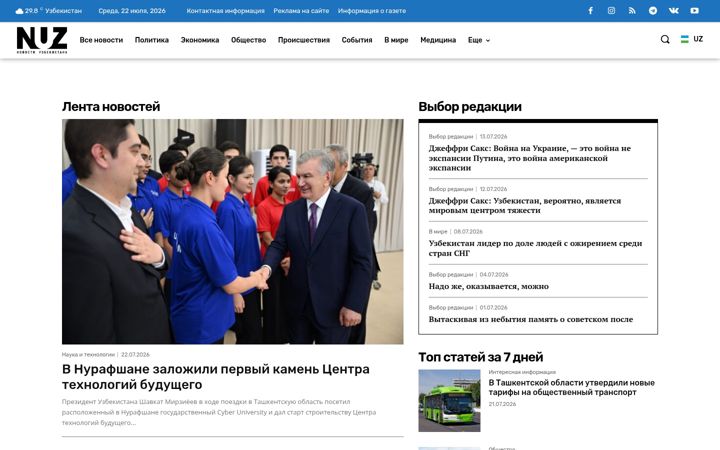The height and width of the screenshot is (450, 720).
Task: Open the Instagram social icon
Action: pos(611,11)
